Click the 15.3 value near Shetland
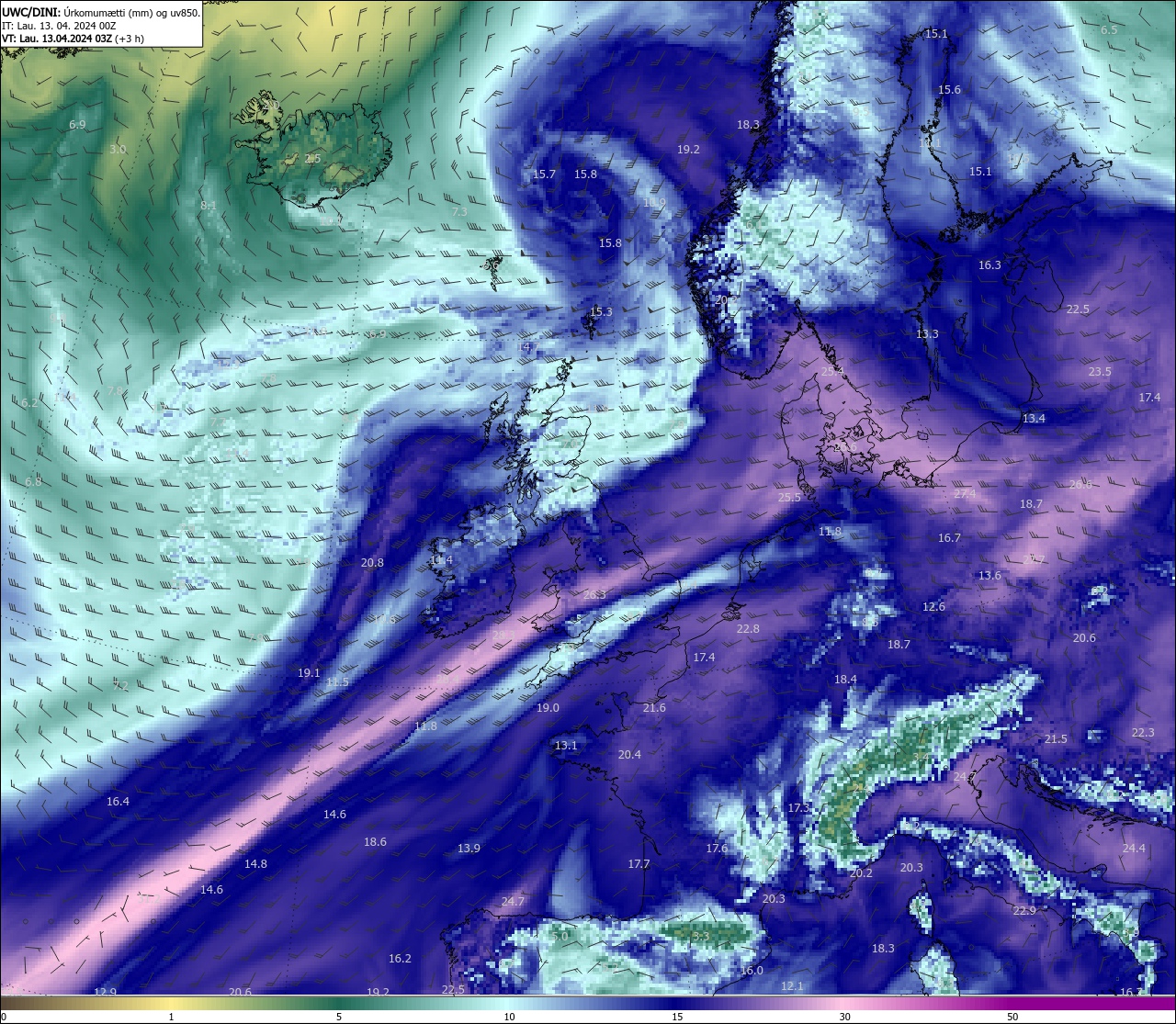This screenshot has width=1176, height=1024. tap(601, 312)
